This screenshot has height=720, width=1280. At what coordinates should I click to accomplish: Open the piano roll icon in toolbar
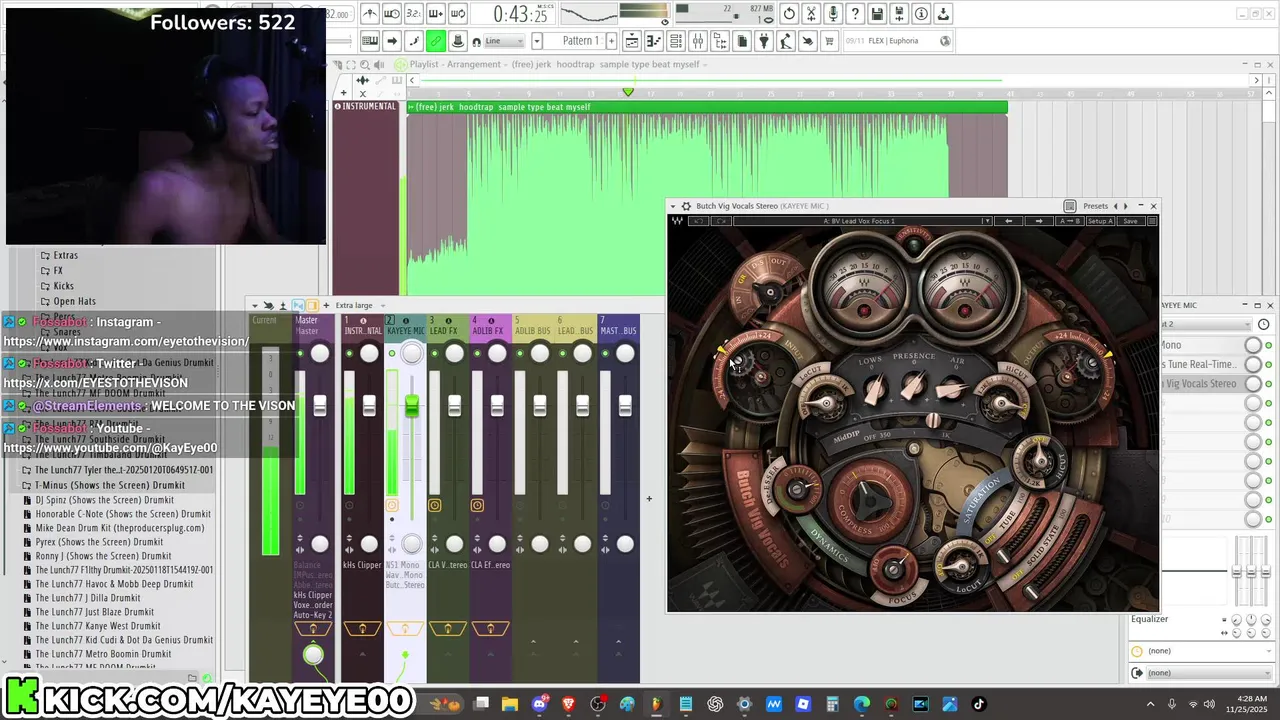654,41
